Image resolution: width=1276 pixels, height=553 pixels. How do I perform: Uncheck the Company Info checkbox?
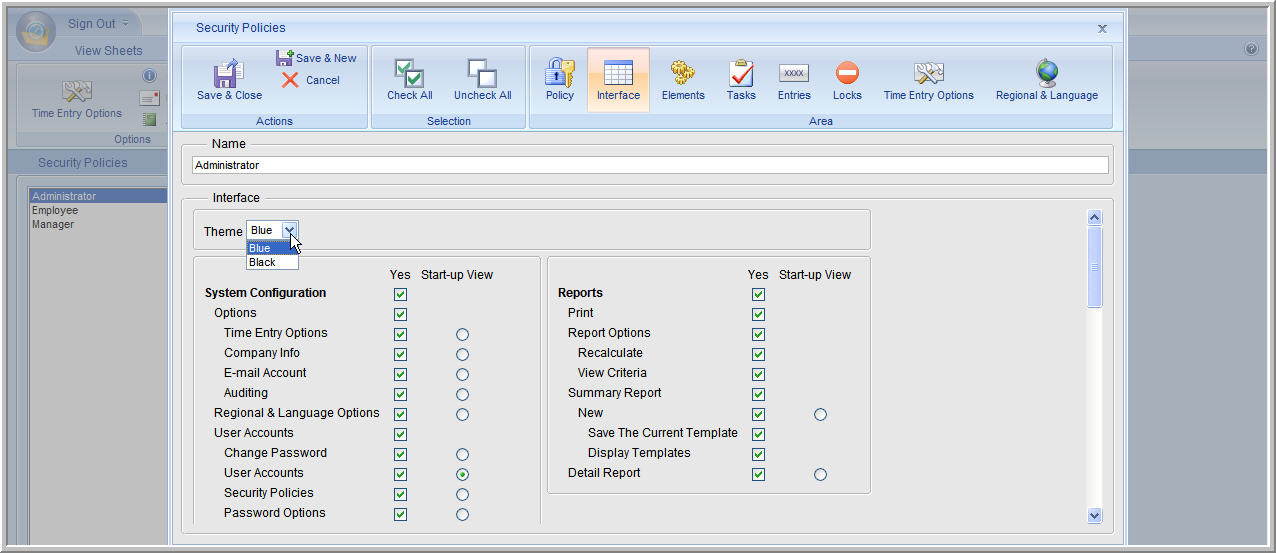[x=400, y=354]
